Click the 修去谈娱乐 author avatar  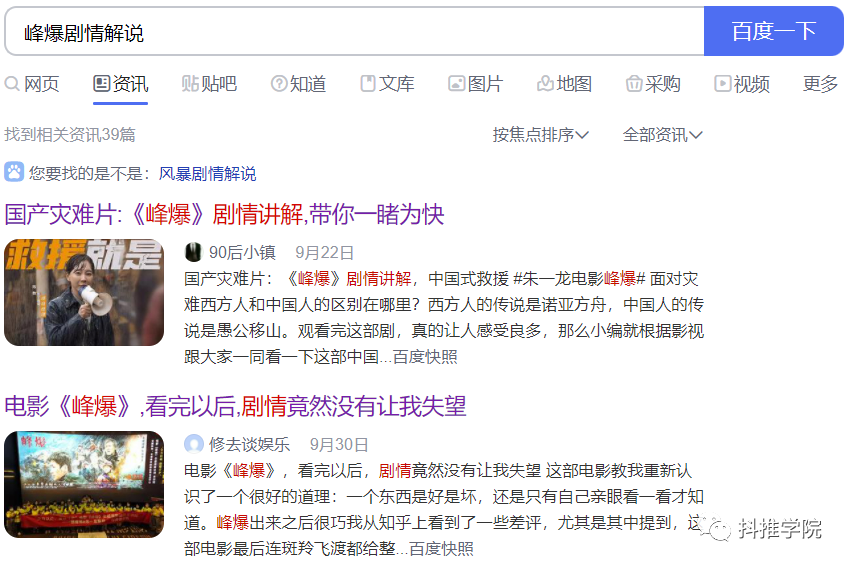193,444
